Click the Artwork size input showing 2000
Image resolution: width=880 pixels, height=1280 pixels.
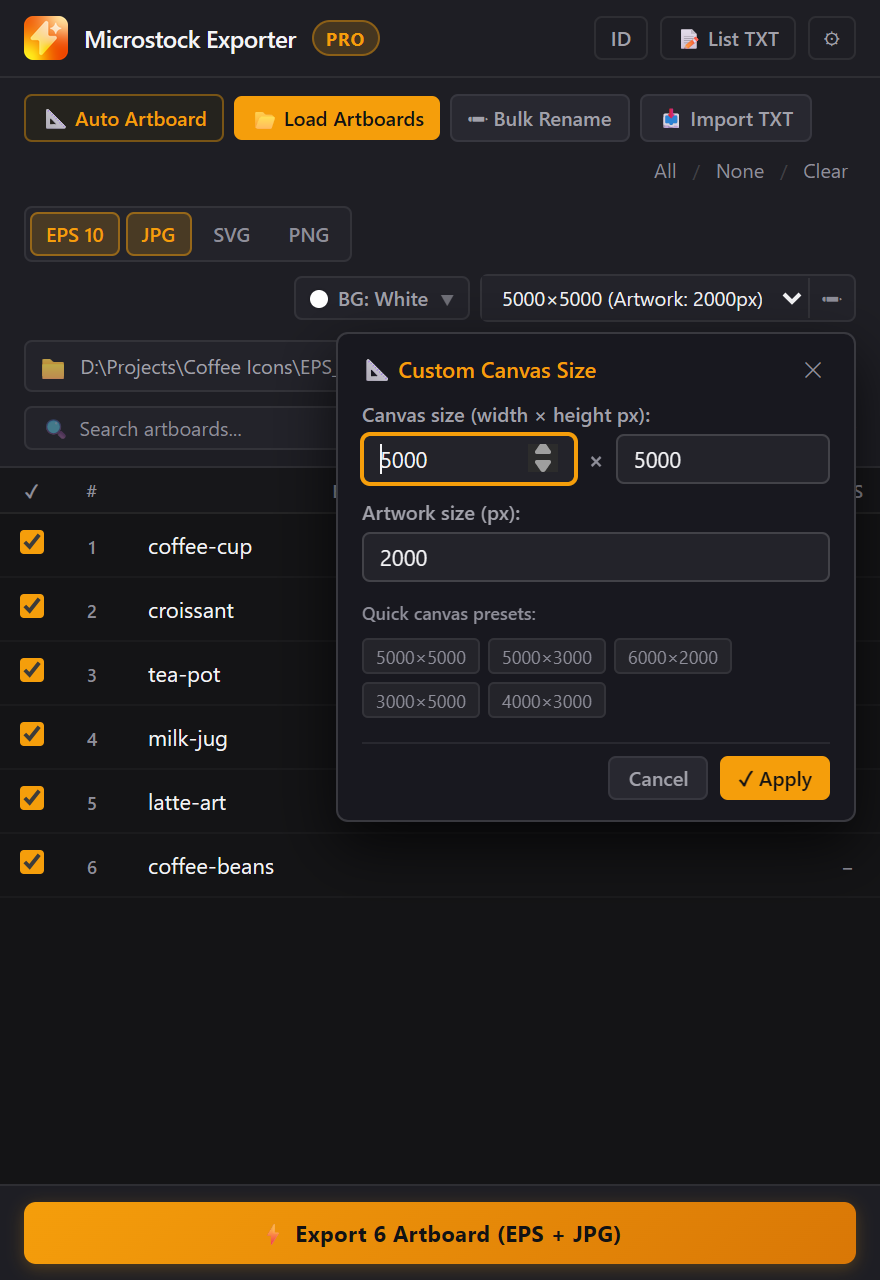pyautogui.click(x=596, y=557)
